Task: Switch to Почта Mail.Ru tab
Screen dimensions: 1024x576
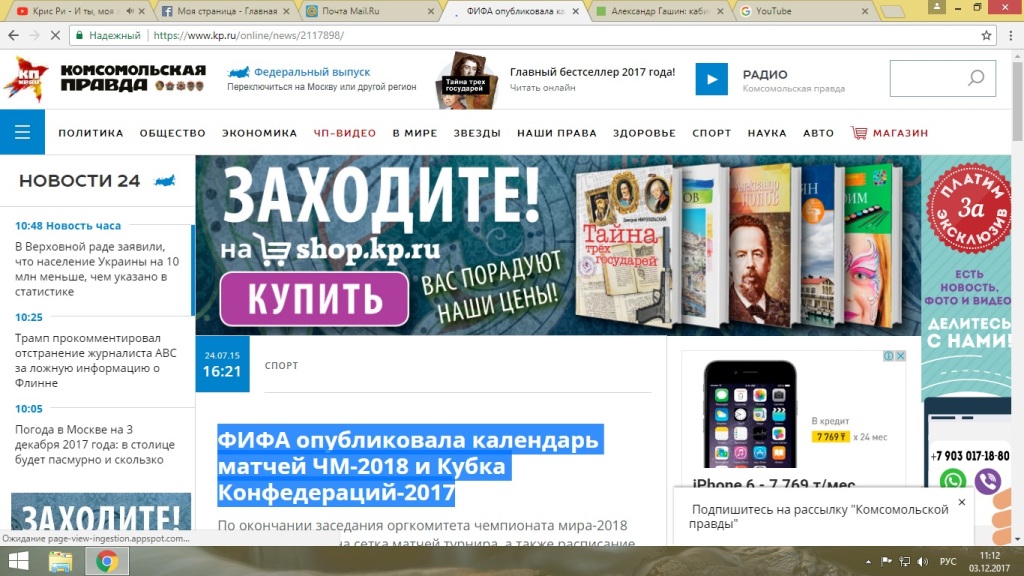Action: [370, 11]
